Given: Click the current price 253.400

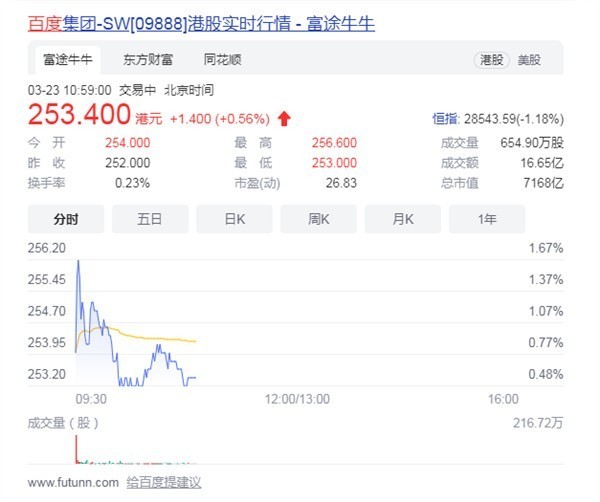Looking at the screenshot, I should click(x=79, y=115).
